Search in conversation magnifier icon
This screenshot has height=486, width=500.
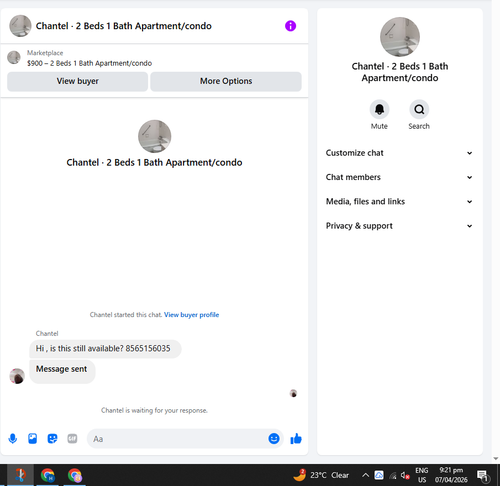(x=419, y=109)
